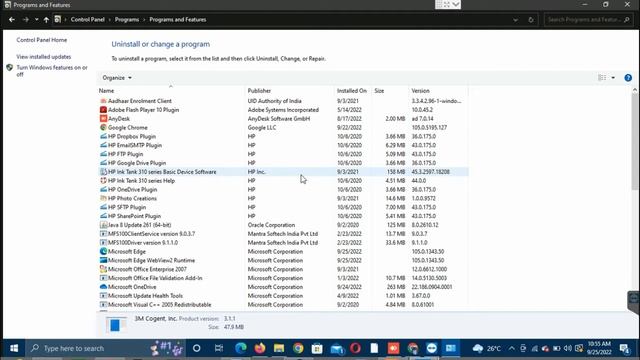Screen dimensions: 640x360
Task: Open the volume speaker tray icon
Action: (x=568, y=348)
